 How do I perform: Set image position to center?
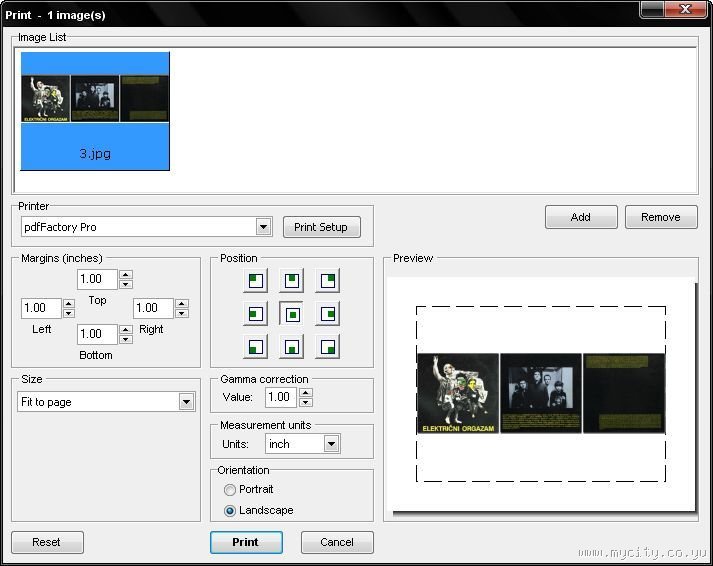point(291,314)
